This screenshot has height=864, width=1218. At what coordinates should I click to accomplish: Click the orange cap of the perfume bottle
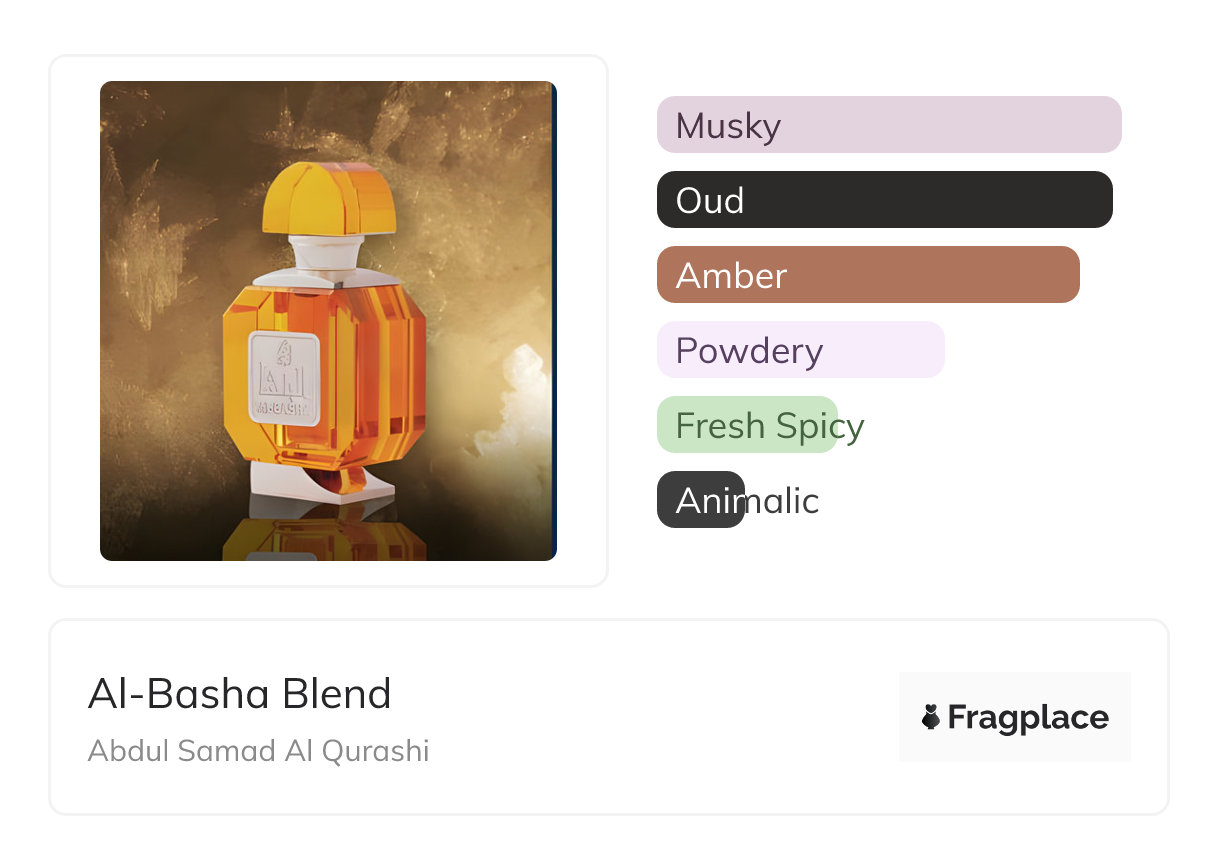[328, 197]
